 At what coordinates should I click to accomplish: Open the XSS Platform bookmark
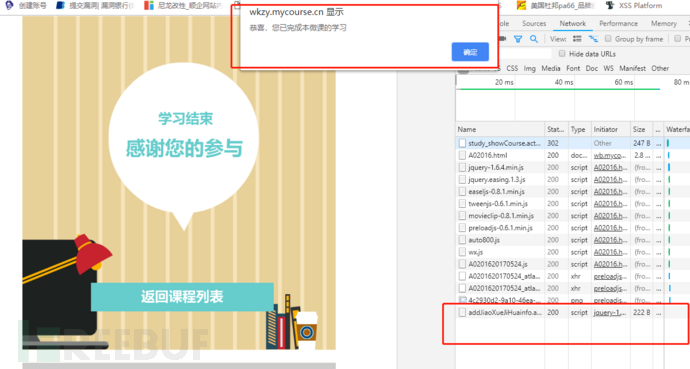pyautogui.click(x=634, y=6)
